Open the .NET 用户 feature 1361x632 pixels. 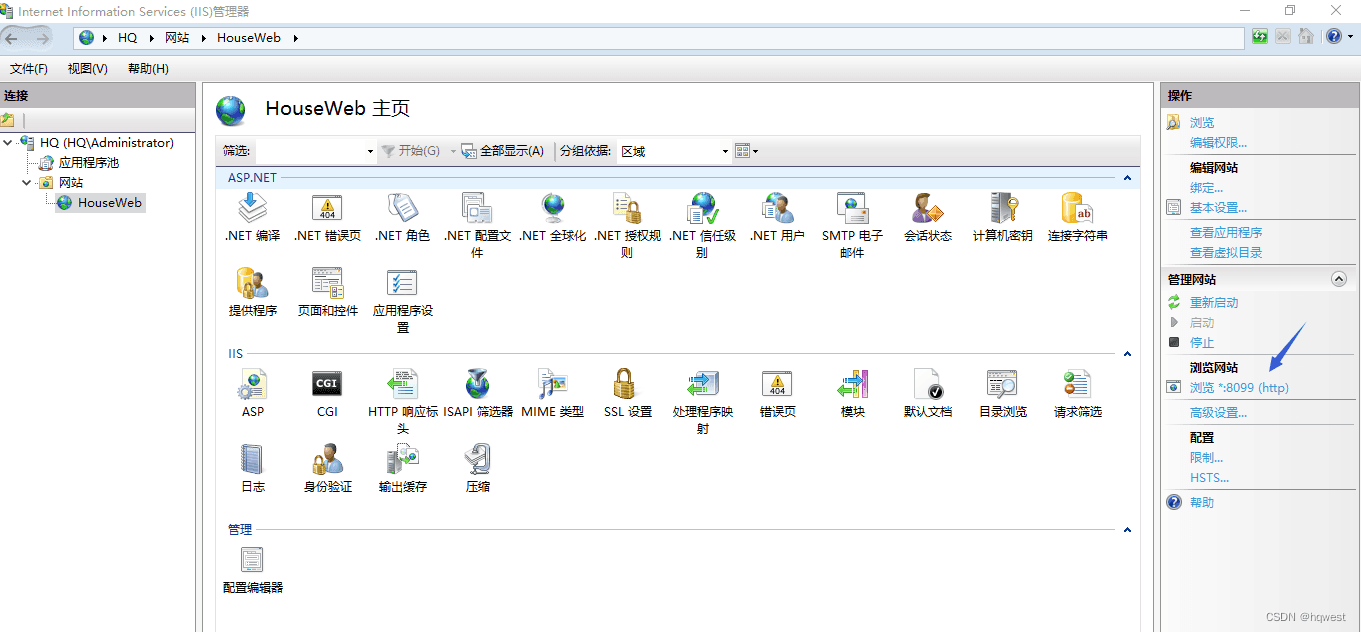pyautogui.click(x=777, y=218)
